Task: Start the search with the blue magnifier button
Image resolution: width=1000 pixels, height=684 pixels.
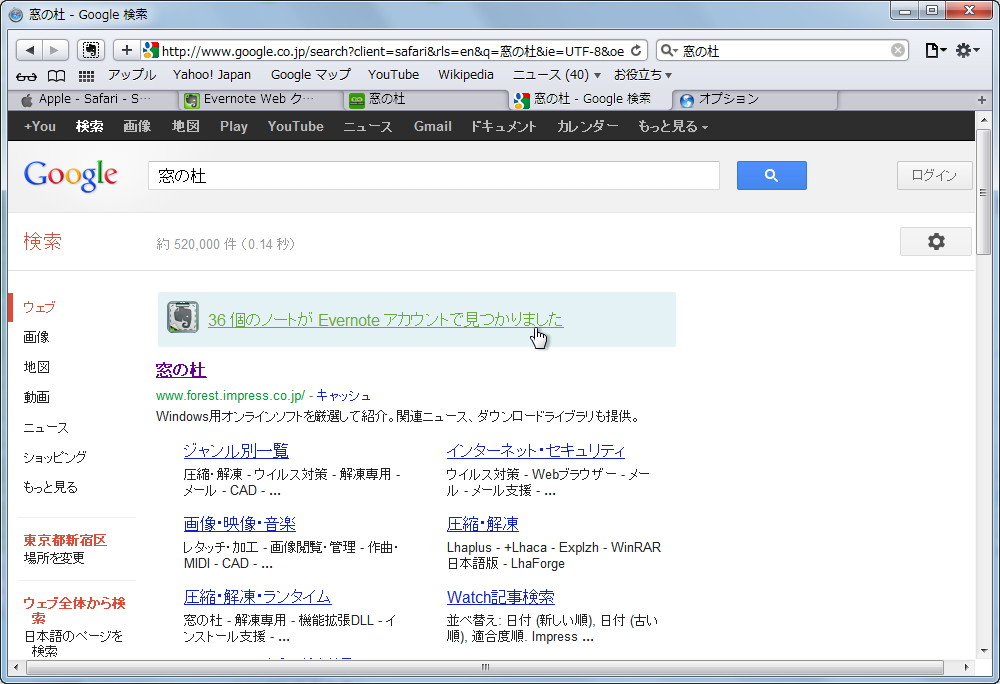Action: pyautogui.click(x=771, y=175)
